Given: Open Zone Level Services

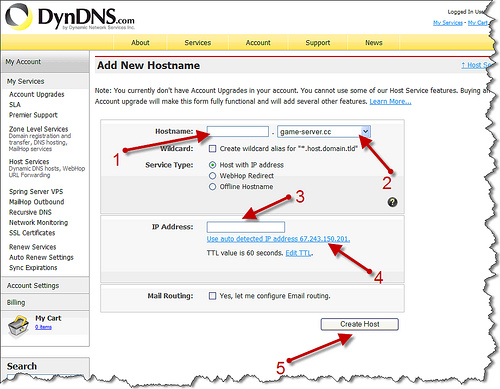Looking at the screenshot, I should (39, 129).
